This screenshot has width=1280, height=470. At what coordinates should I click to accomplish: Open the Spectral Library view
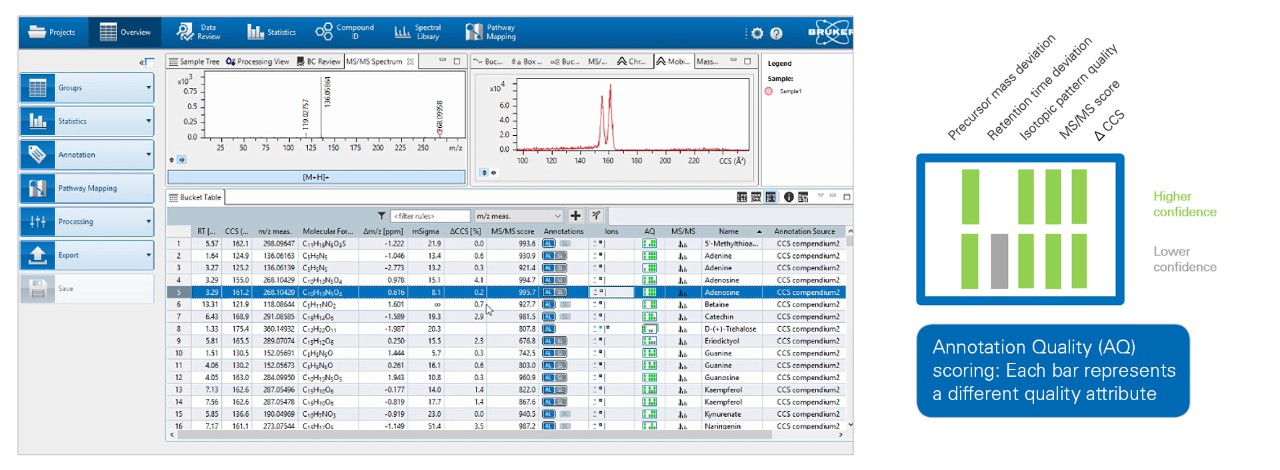click(x=416, y=32)
